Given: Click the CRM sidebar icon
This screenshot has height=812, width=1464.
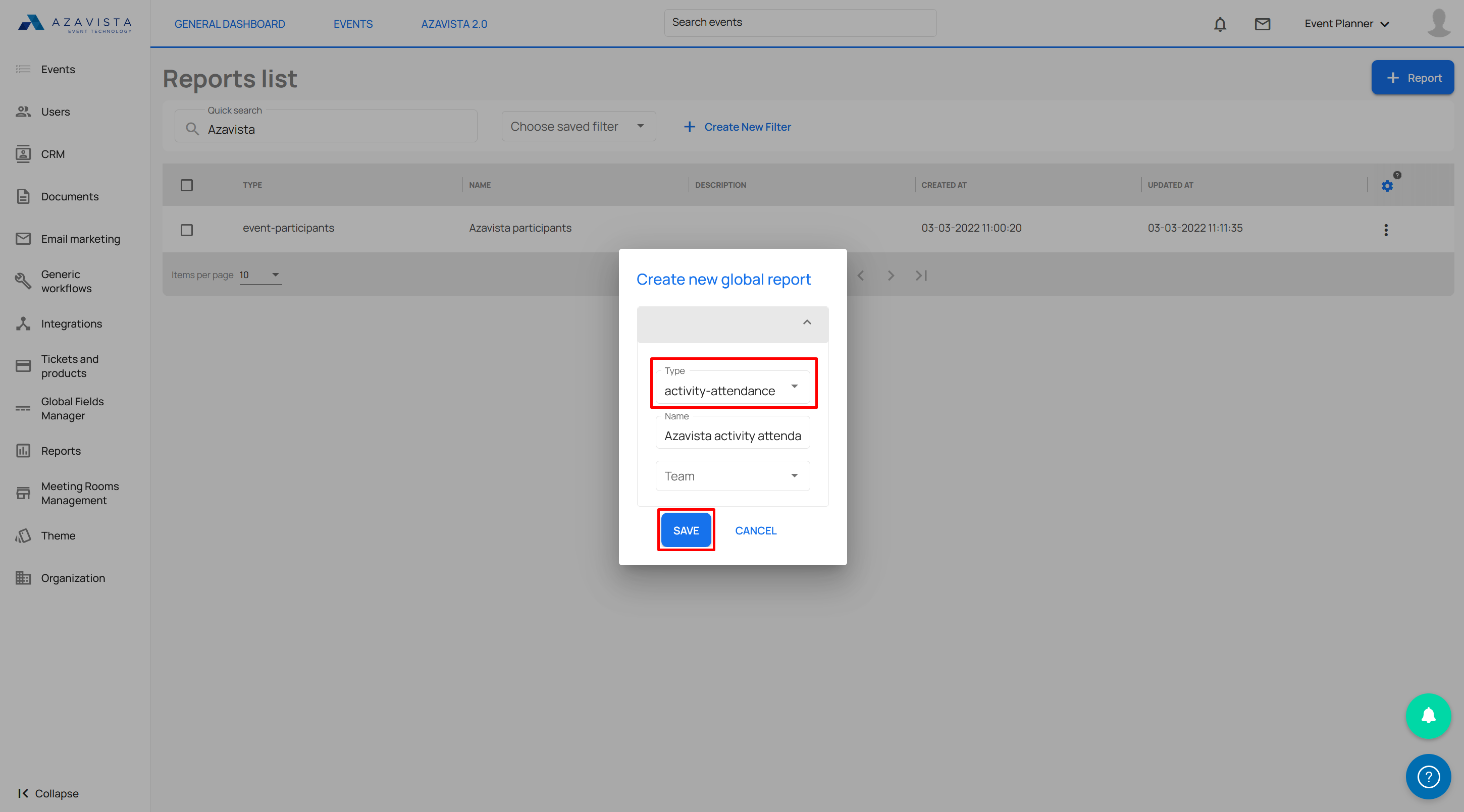Looking at the screenshot, I should [23, 154].
